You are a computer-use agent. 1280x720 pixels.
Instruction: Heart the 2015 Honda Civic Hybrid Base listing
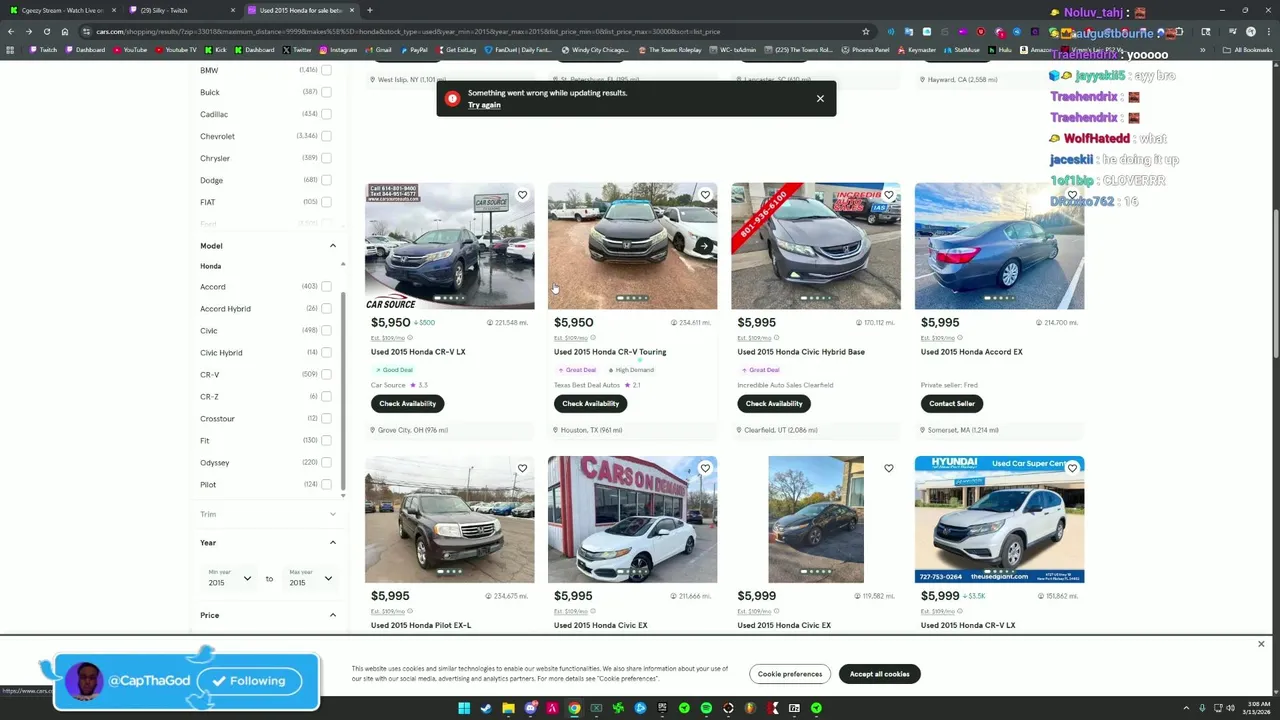pyautogui.click(x=888, y=195)
